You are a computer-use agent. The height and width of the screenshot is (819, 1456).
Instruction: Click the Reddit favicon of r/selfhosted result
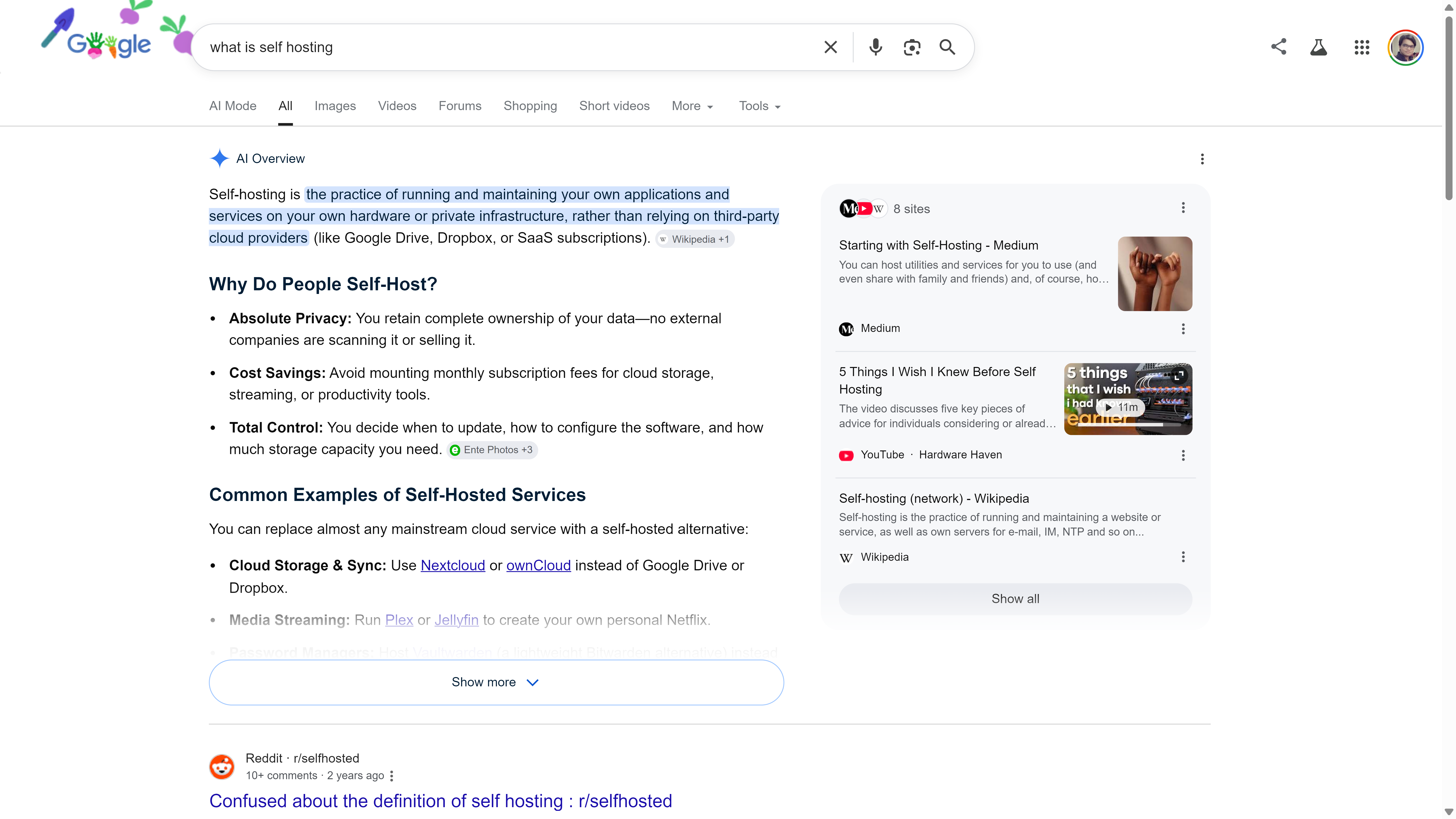222,766
